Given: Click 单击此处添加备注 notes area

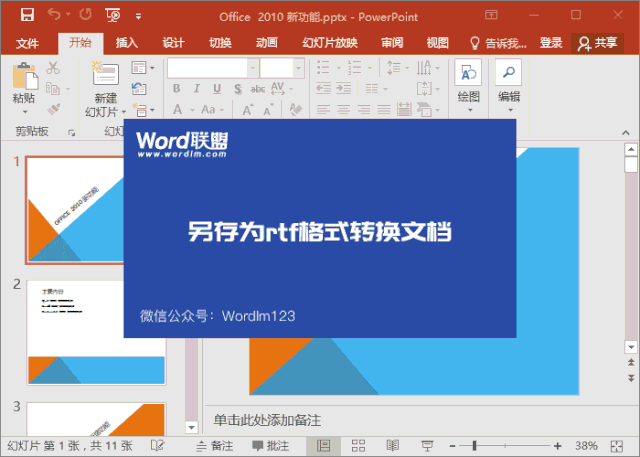Looking at the screenshot, I should 267,420.
